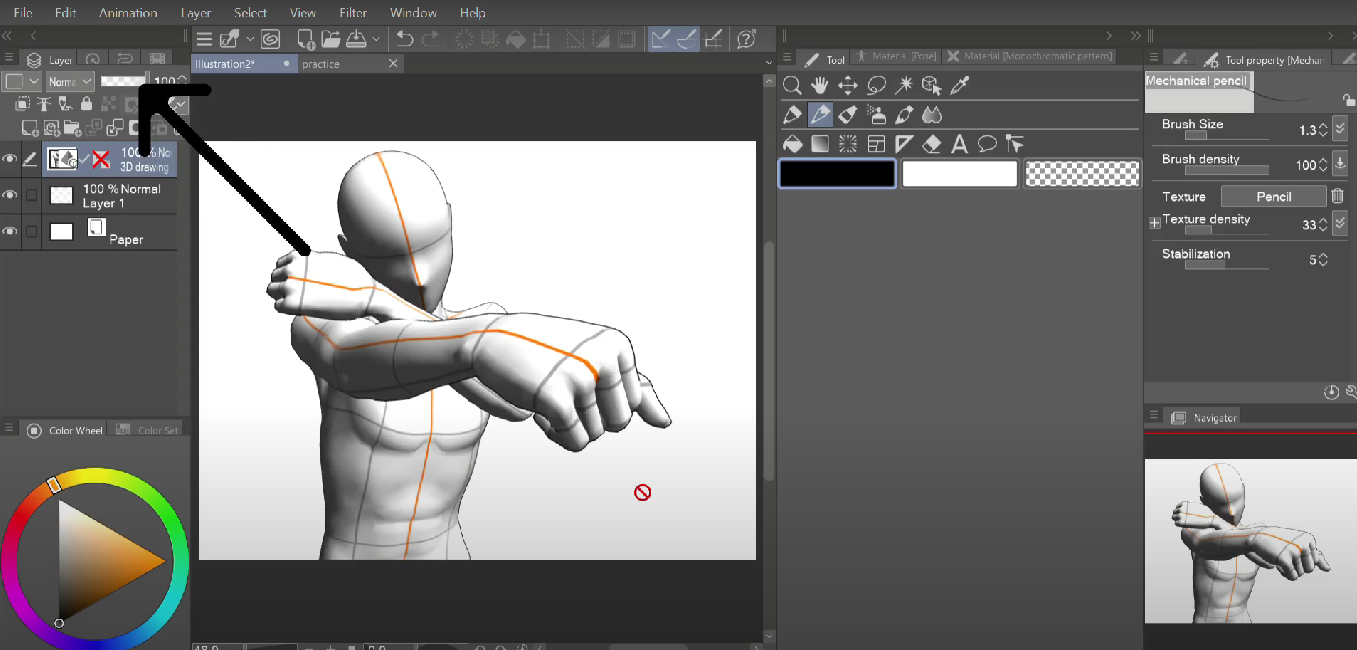1357x650 pixels.
Task: Pick the Eyedropper tool
Action: pyautogui.click(x=959, y=86)
